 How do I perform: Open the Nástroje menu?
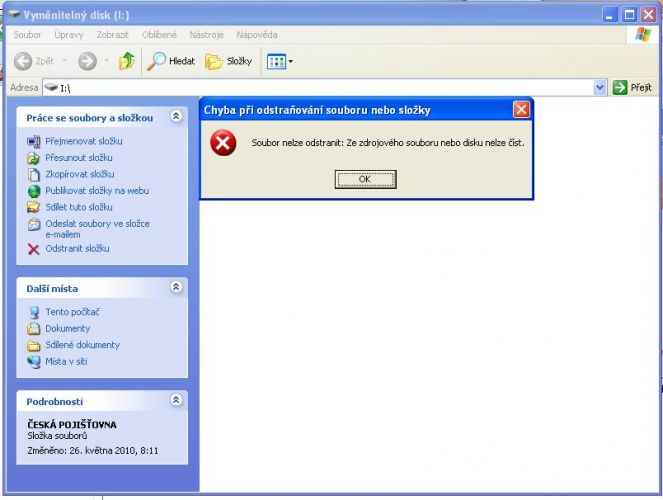coord(206,35)
